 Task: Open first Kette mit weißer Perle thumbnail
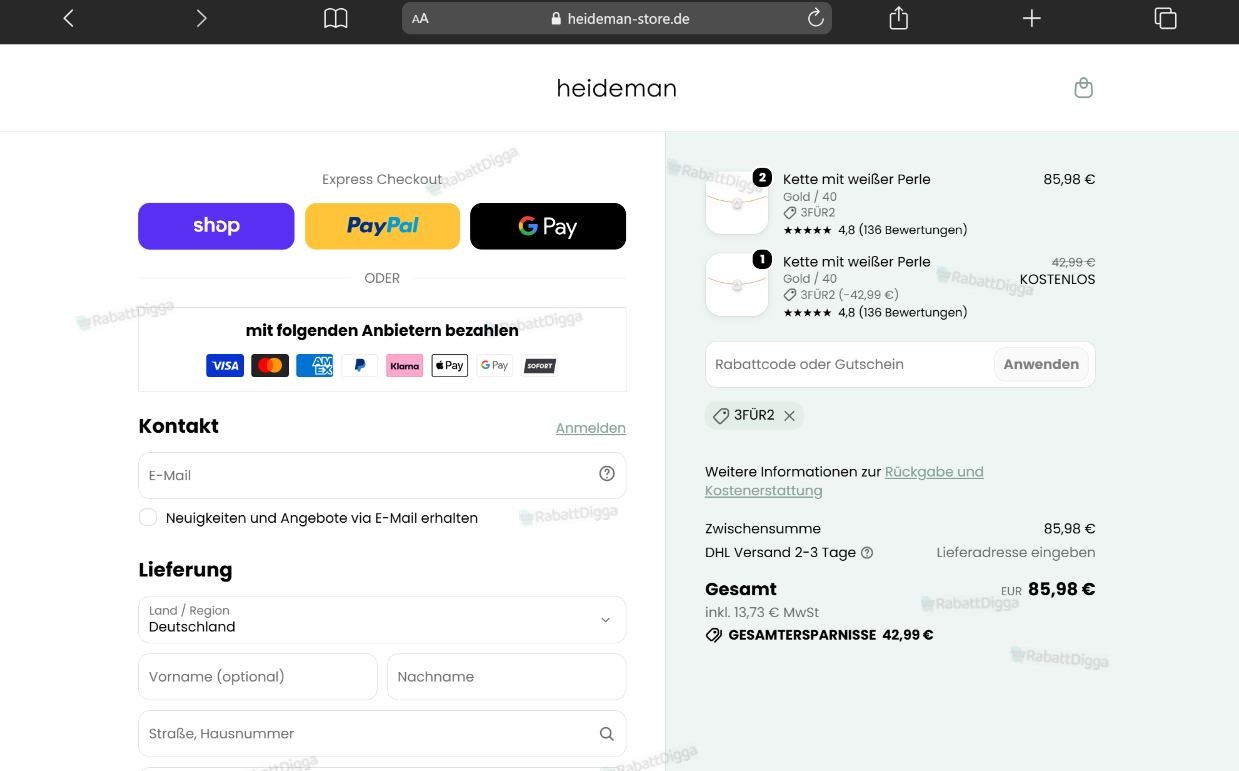(x=737, y=203)
